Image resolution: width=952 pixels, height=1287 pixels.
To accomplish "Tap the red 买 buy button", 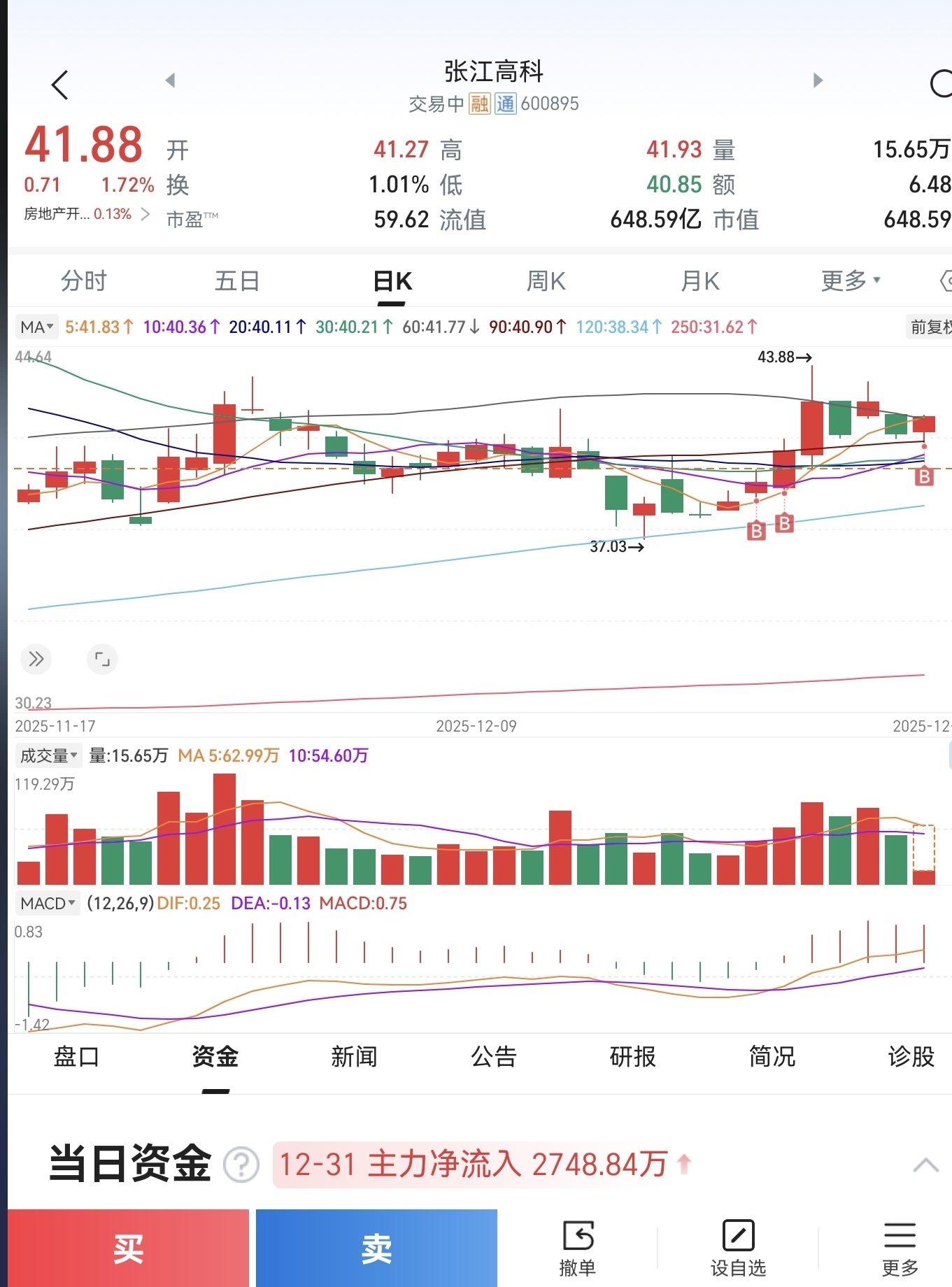I will (128, 1248).
